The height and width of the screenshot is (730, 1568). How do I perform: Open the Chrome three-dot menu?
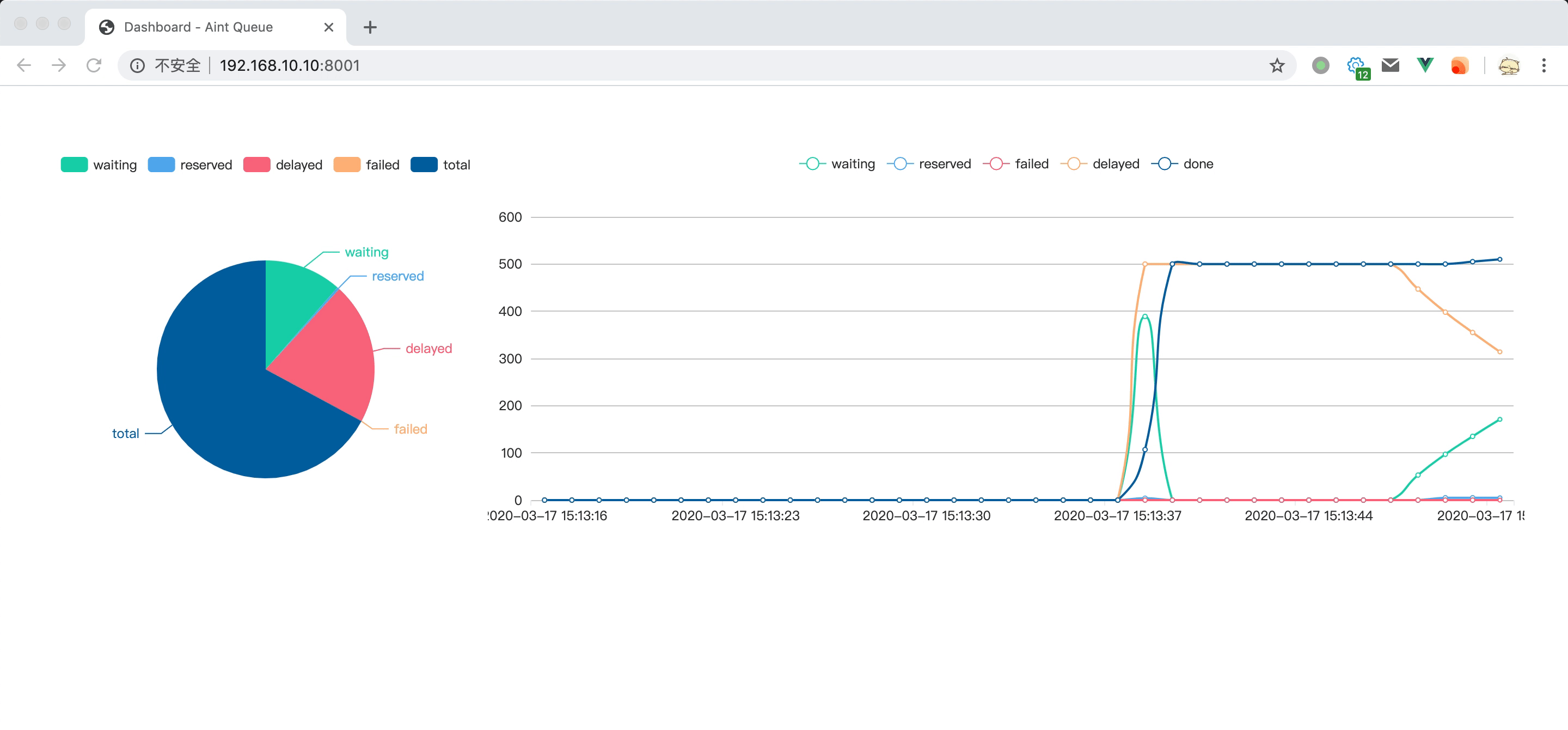pyautogui.click(x=1543, y=65)
